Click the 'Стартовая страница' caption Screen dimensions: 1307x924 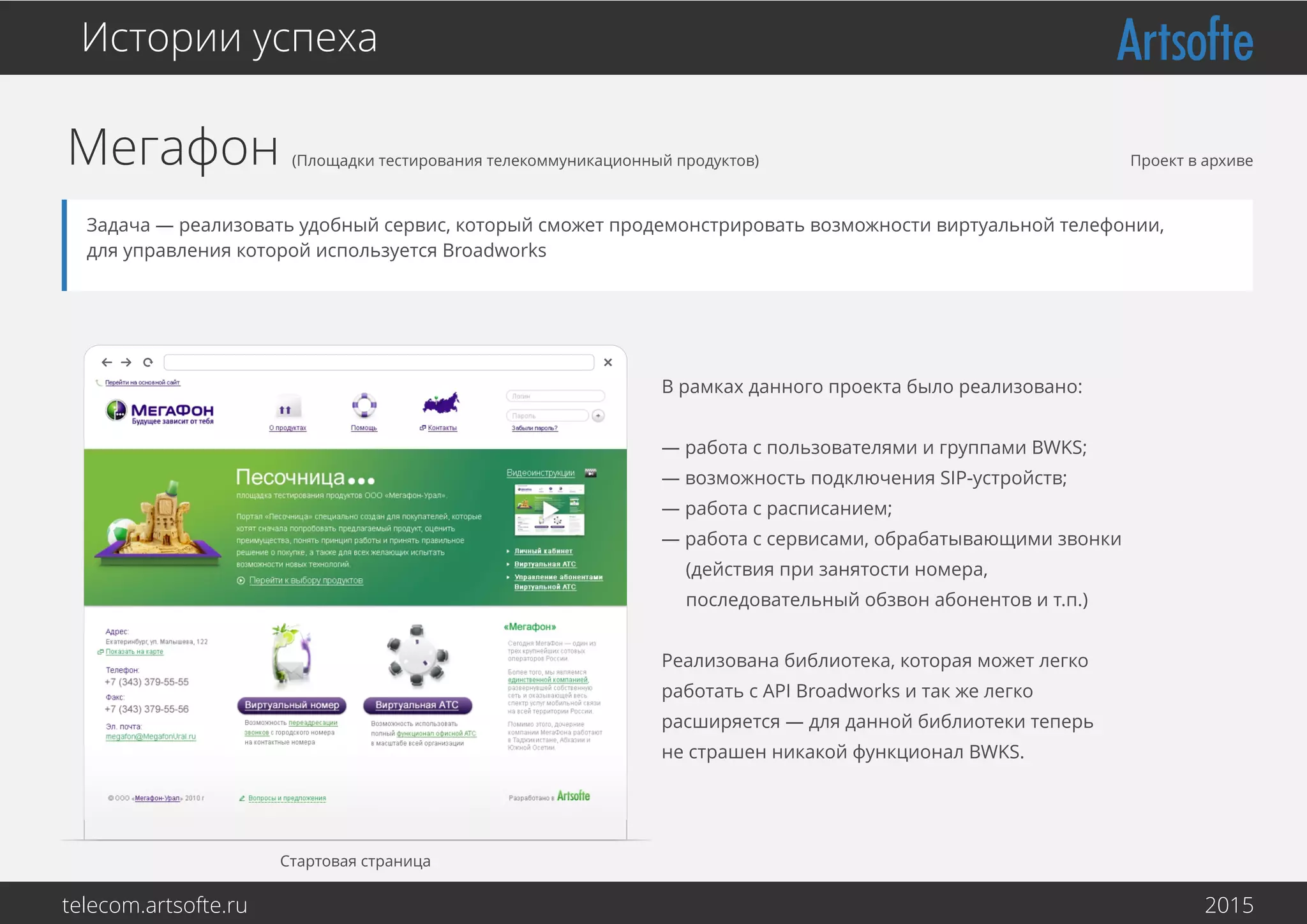[x=355, y=861]
